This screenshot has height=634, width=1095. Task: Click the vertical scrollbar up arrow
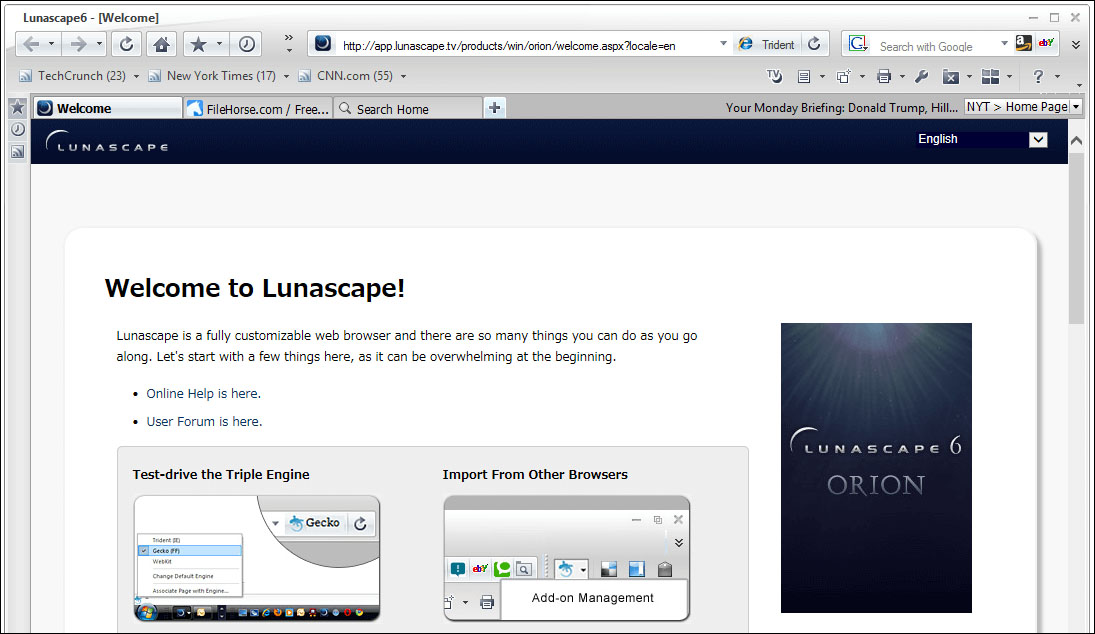coord(1076,140)
